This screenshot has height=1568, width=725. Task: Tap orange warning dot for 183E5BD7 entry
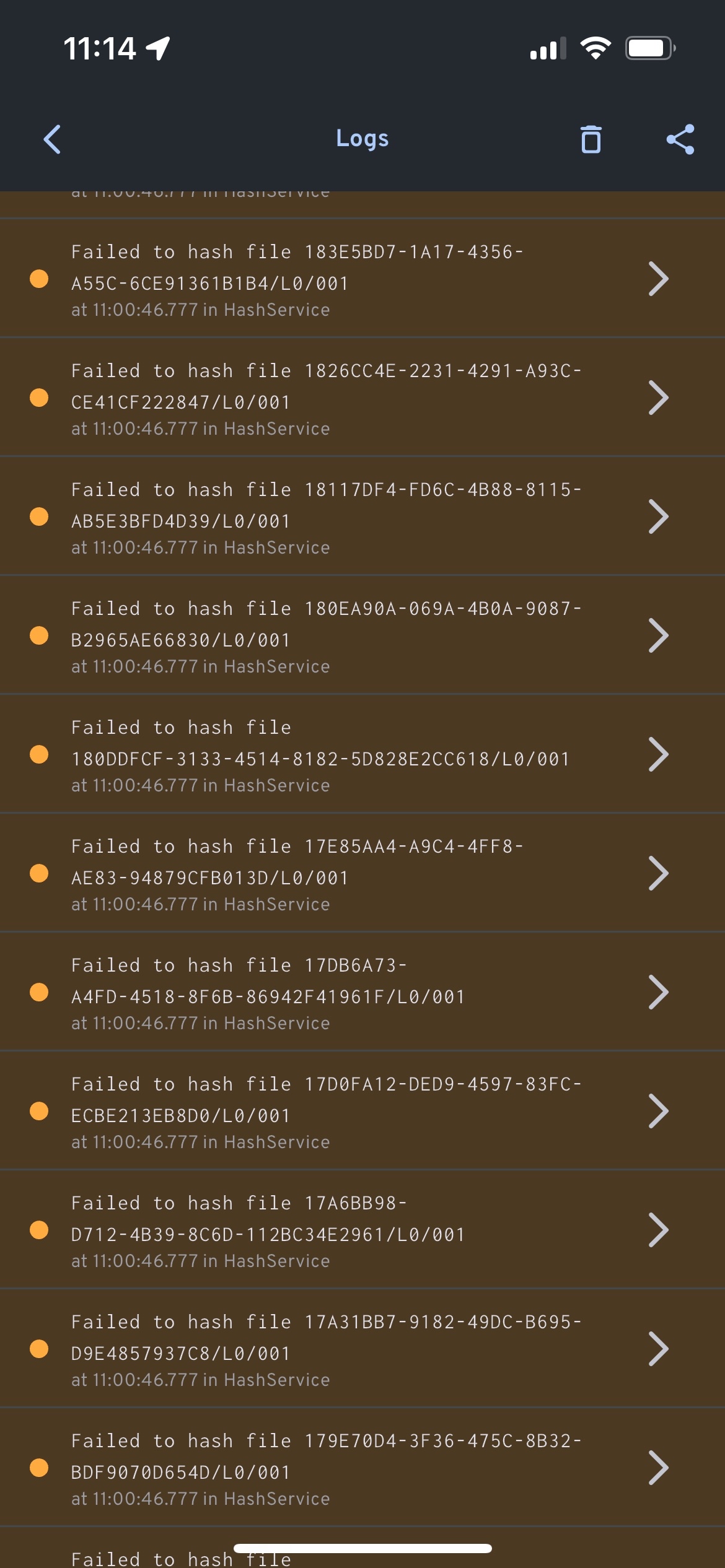pyautogui.click(x=39, y=279)
